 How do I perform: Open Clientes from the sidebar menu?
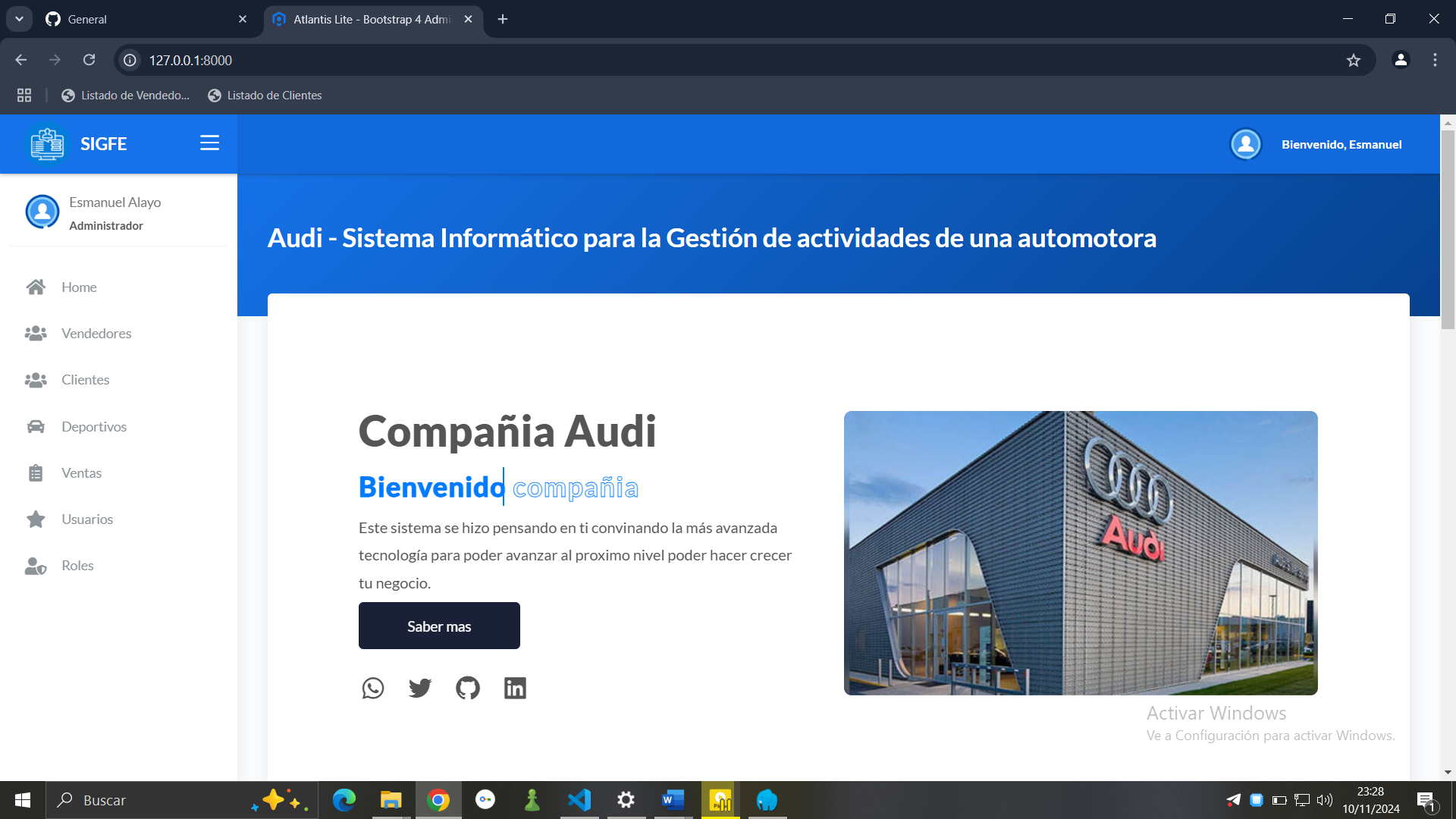(85, 379)
